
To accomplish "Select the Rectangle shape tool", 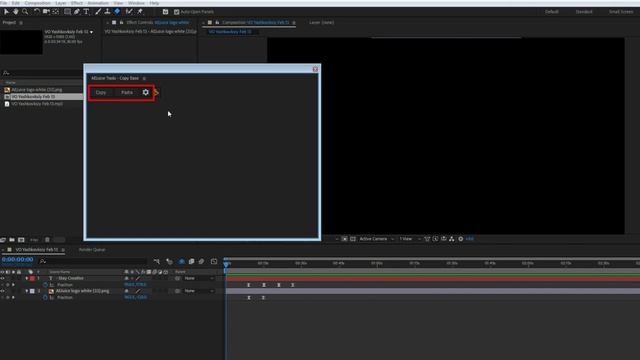I will pos(67,12).
